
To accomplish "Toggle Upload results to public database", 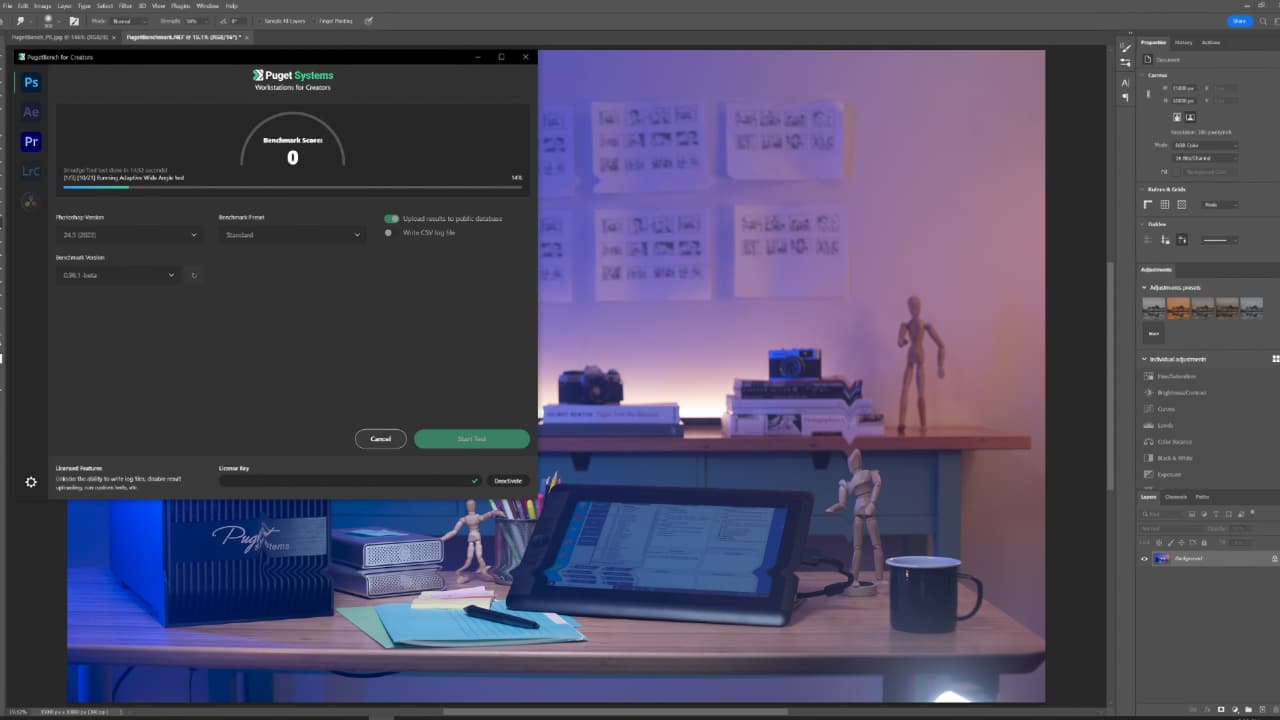I will coord(391,218).
